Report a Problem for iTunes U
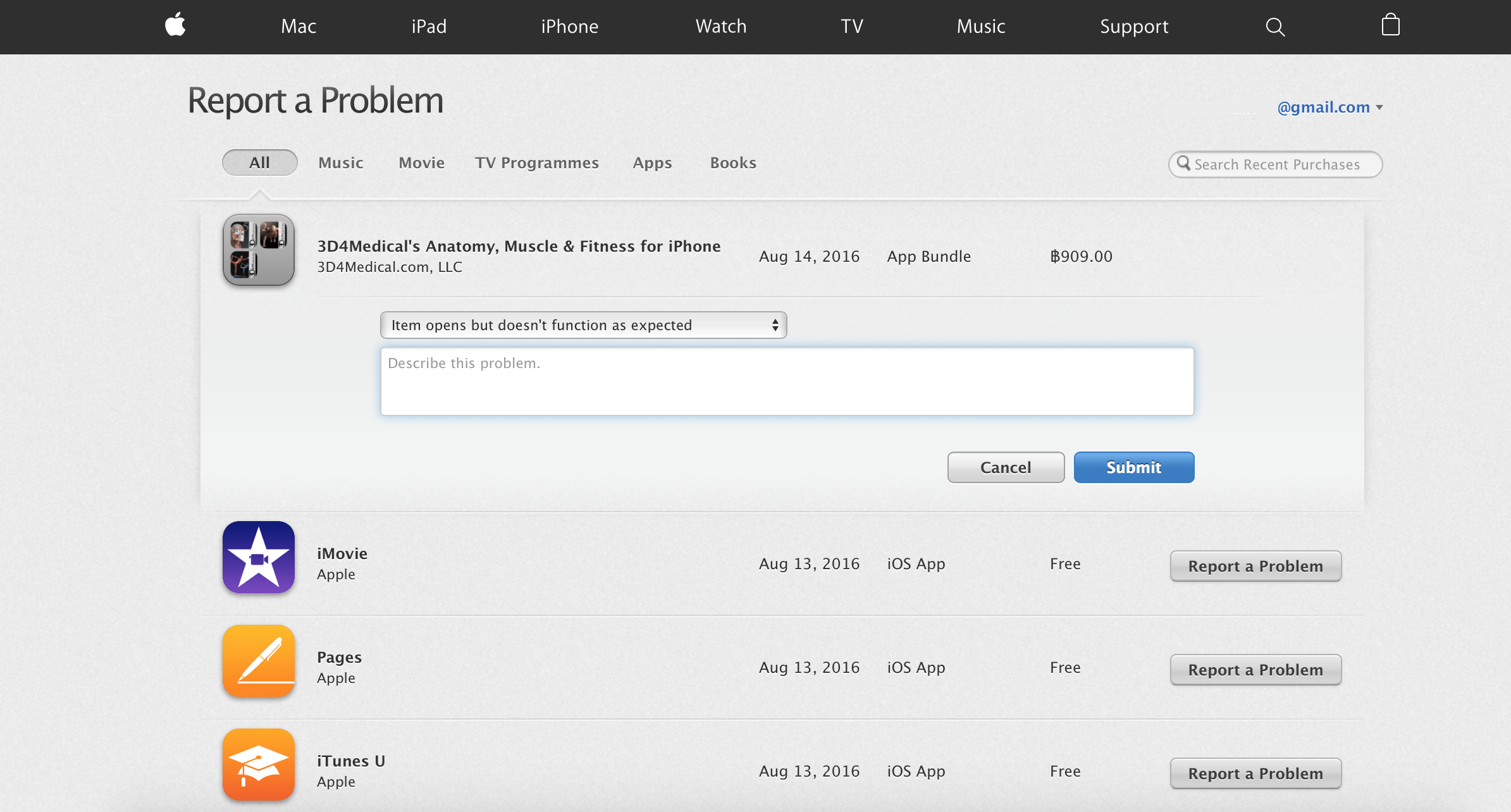Viewport: 1511px width, 812px height. click(1255, 773)
